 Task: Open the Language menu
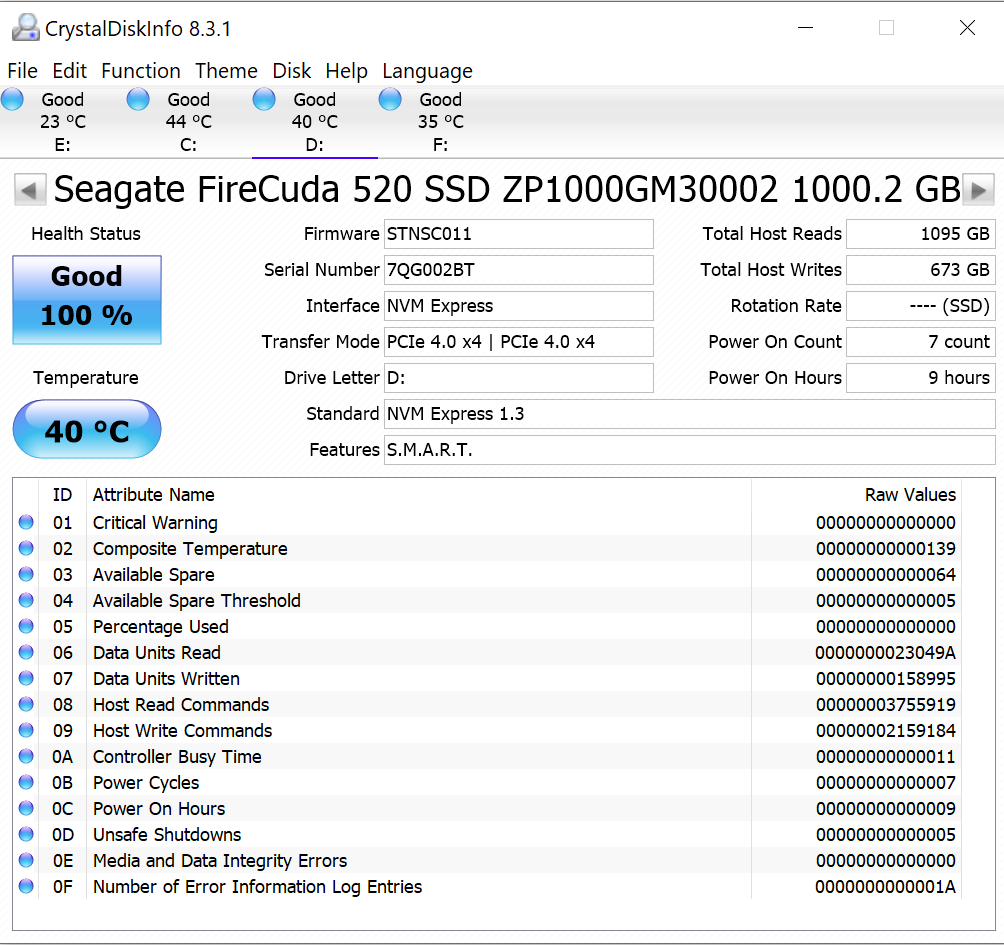(427, 71)
